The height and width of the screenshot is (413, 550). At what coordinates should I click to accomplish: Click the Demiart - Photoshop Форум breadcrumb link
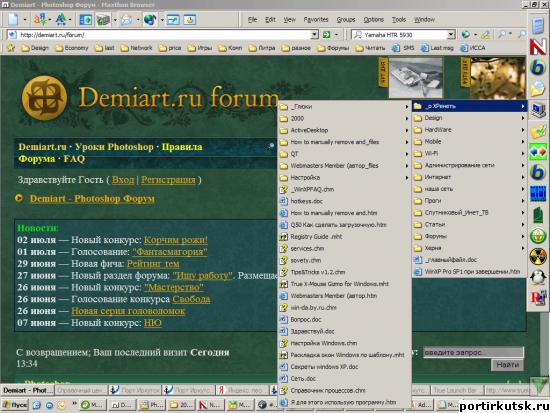tap(92, 199)
